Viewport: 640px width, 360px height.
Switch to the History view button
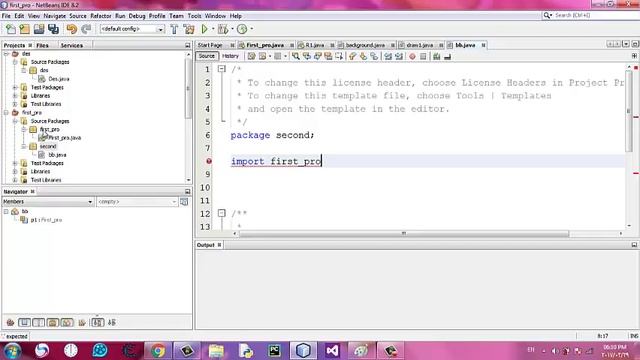[230, 56]
